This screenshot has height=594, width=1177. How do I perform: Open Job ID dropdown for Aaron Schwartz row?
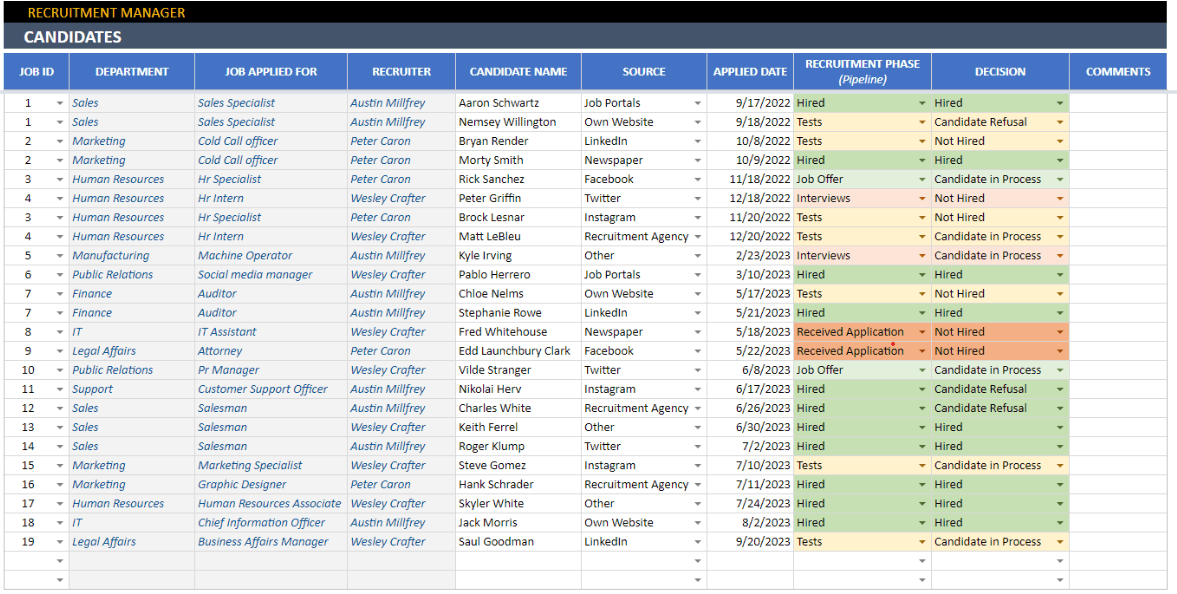coord(60,103)
